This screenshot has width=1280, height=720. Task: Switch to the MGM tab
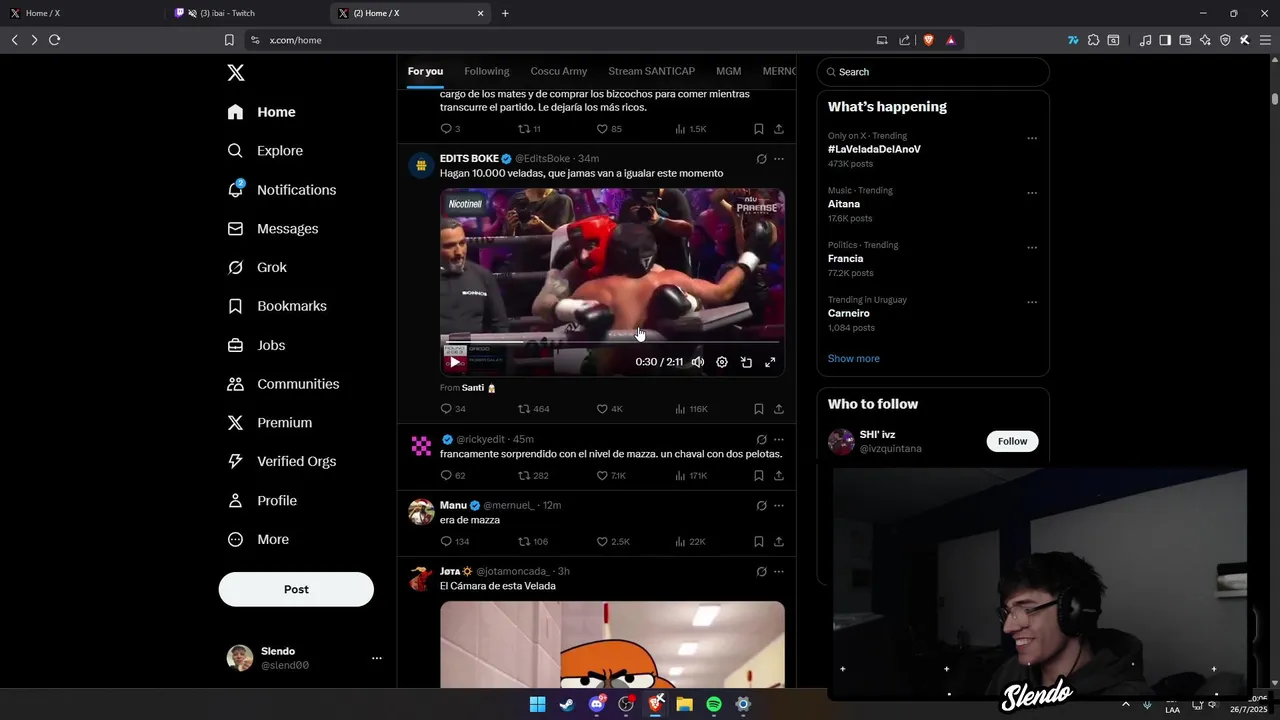pos(728,71)
